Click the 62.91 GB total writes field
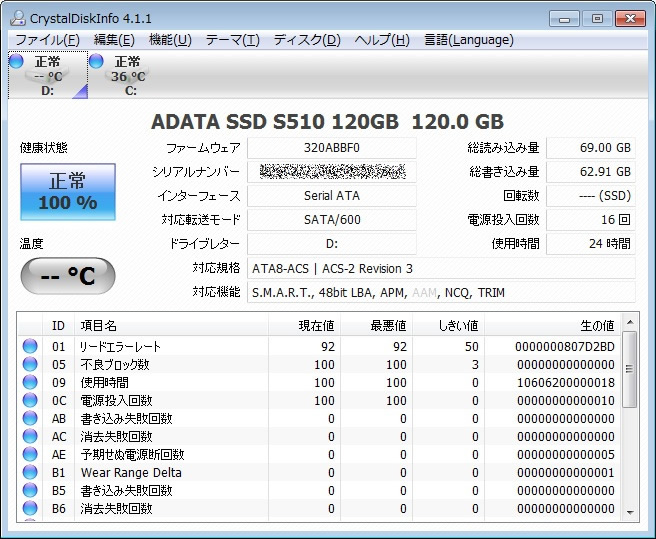Viewport: 656px width, 539px height. point(591,172)
